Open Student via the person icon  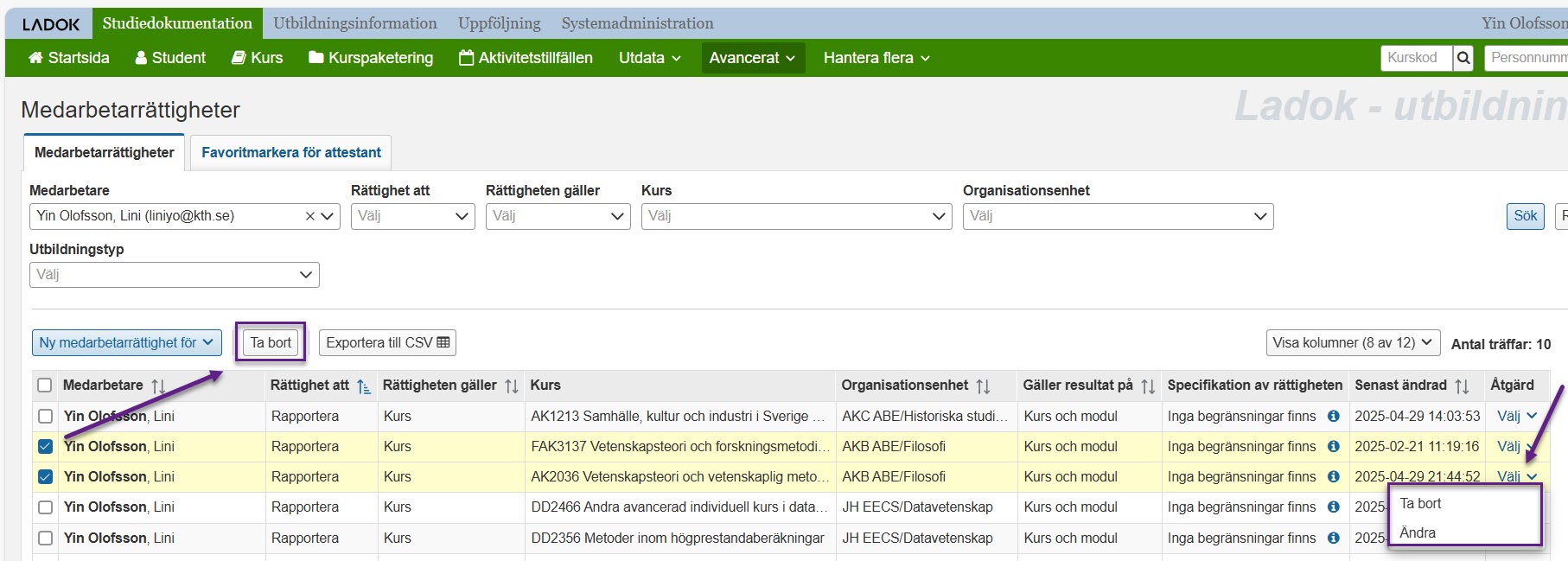(141, 58)
